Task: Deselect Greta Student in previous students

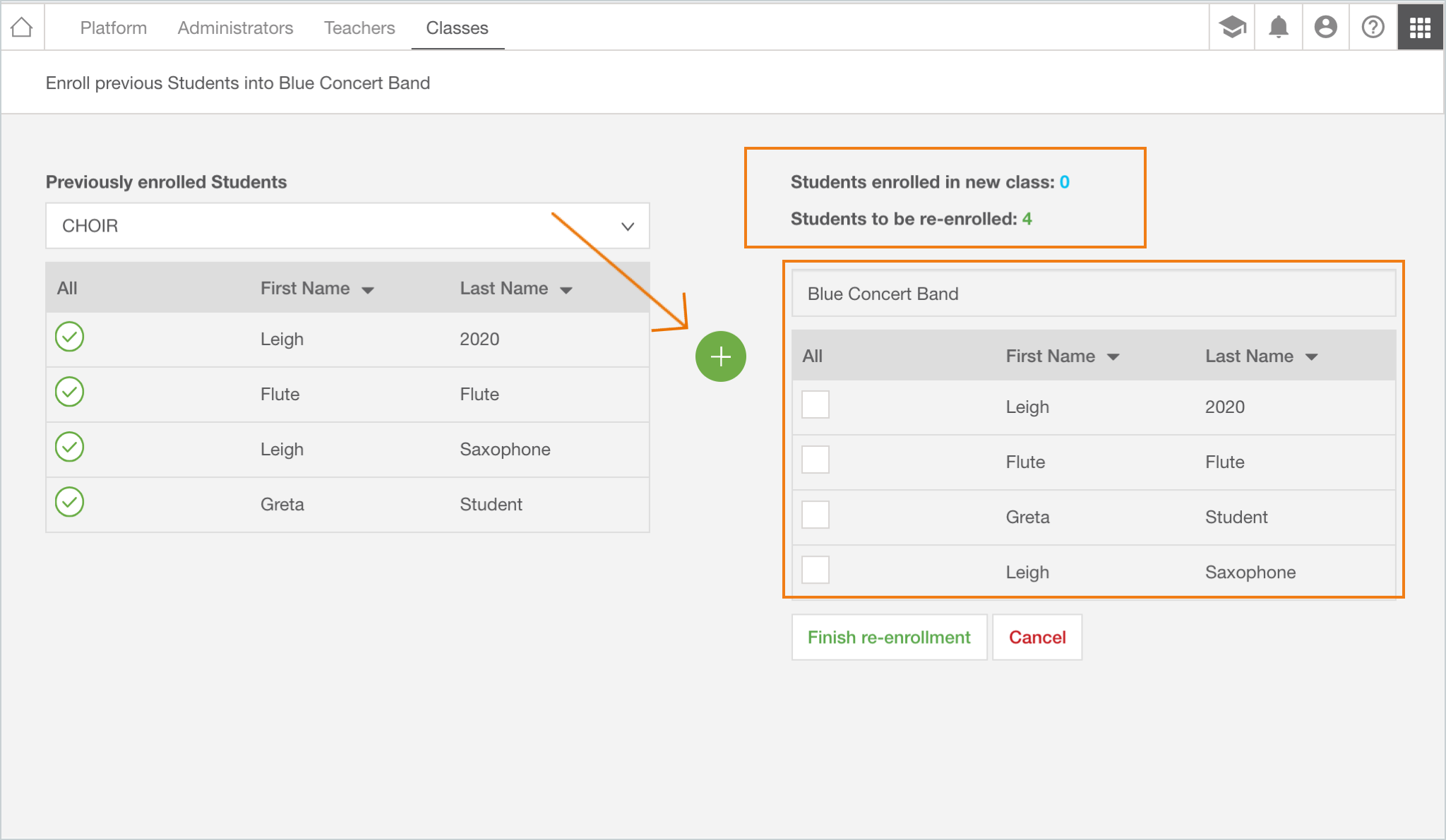Action: tap(70, 502)
